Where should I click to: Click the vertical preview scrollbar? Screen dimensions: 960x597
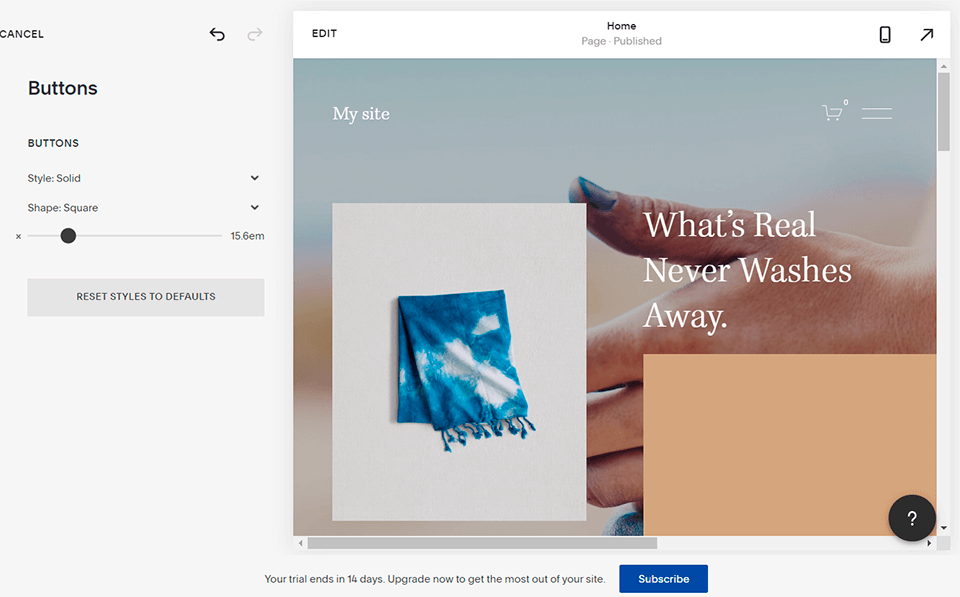tap(942, 105)
